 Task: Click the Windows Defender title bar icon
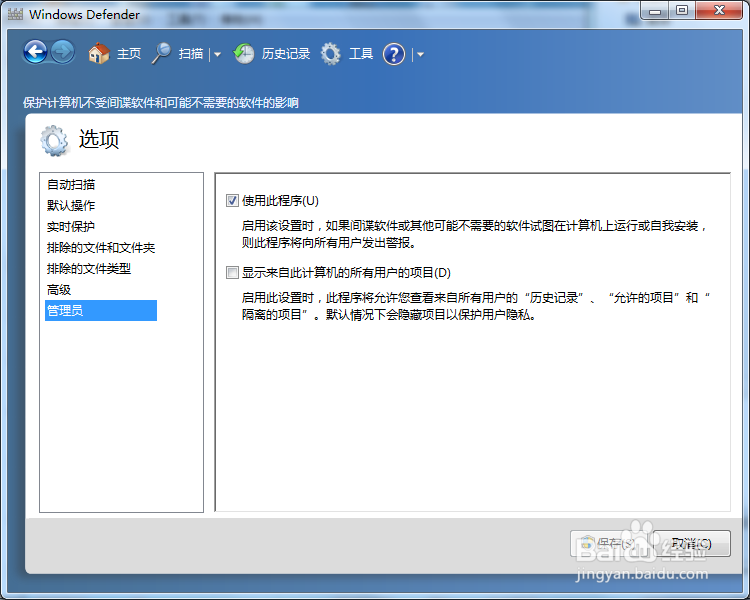coord(15,14)
